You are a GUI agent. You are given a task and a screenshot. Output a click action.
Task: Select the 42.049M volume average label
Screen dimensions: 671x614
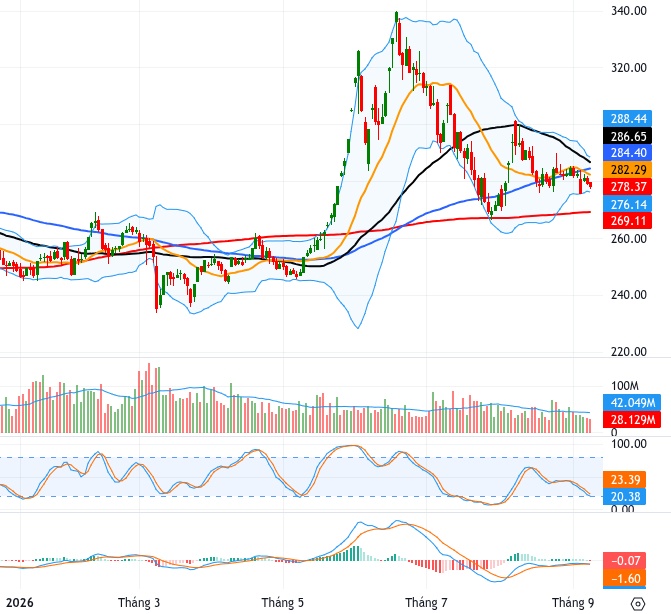632,403
